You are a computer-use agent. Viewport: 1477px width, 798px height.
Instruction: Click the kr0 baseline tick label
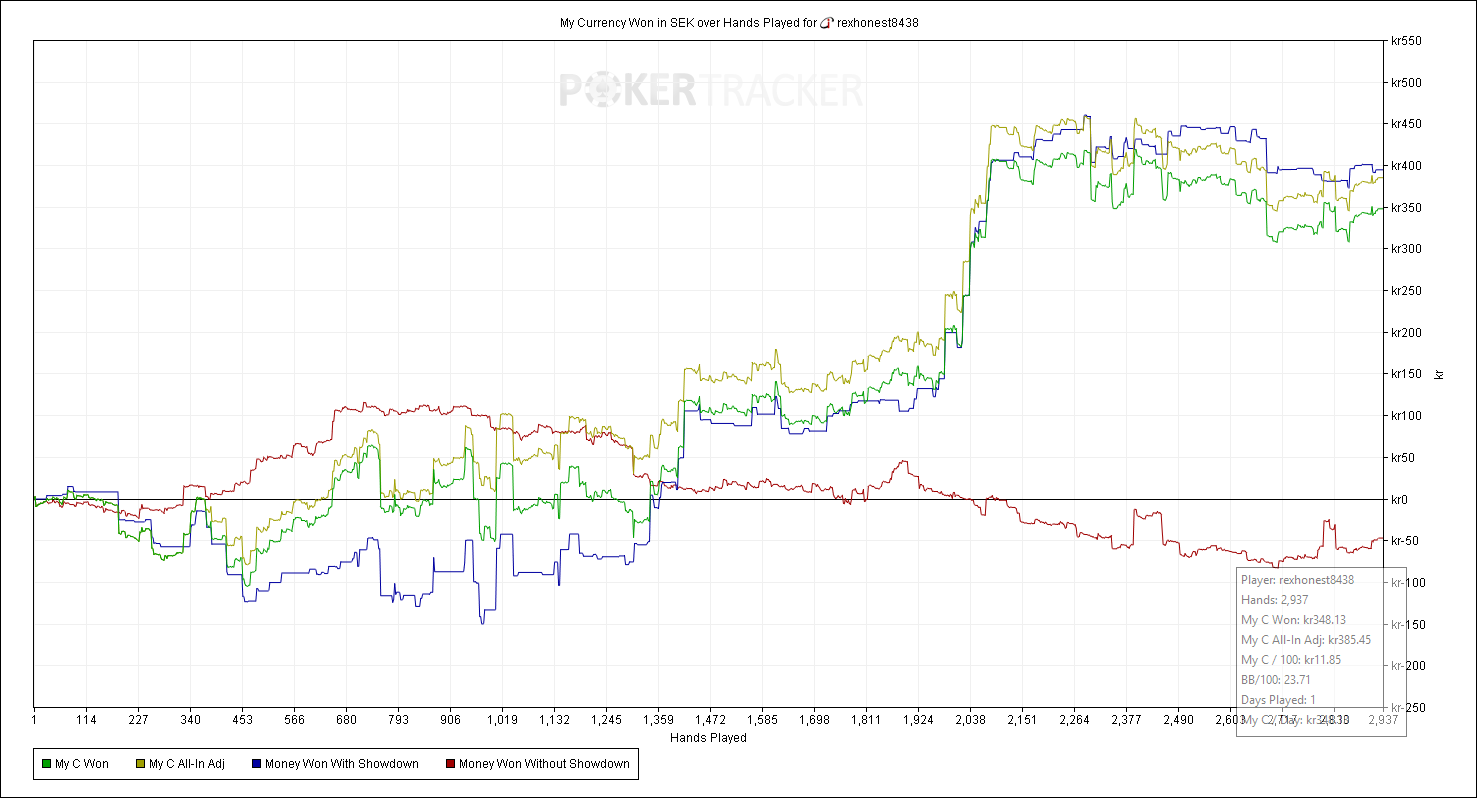tap(1399, 499)
